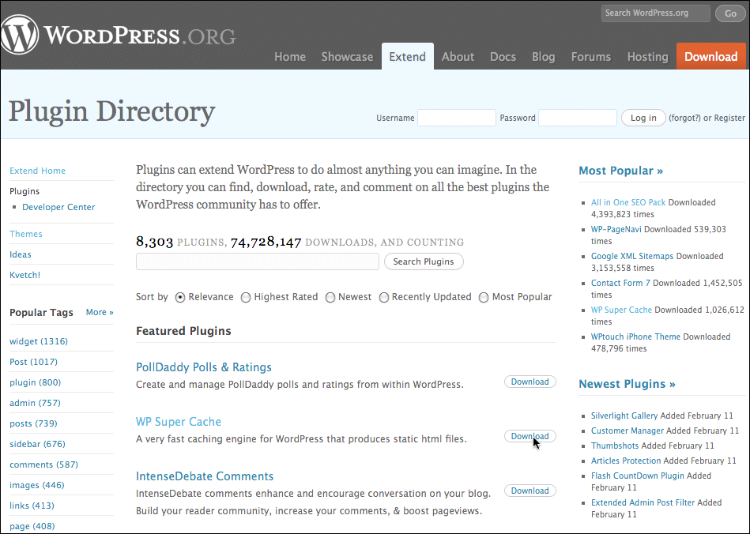Open WPtouch iPhone Theme link
Screen dimensions: 750x534
[x=635, y=336]
